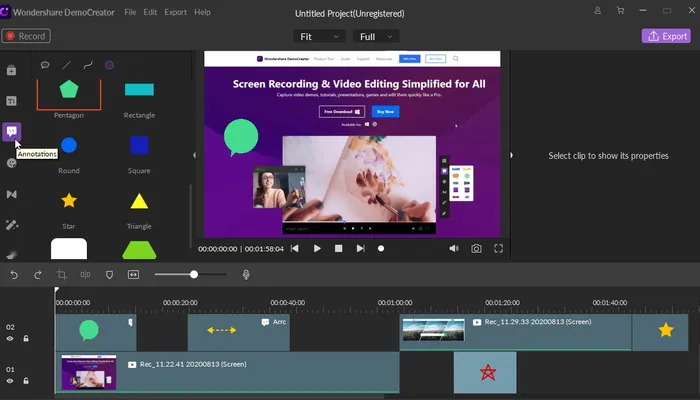Image resolution: width=700 pixels, height=400 pixels.
Task: Adjust the timeline zoom slider handle
Action: coord(194,274)
